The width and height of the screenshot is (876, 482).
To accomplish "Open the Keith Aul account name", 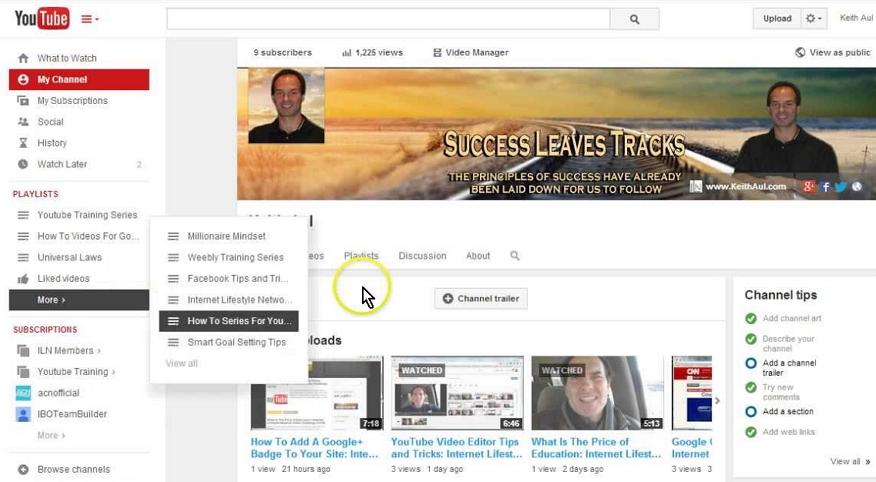I will click(857, 18).
